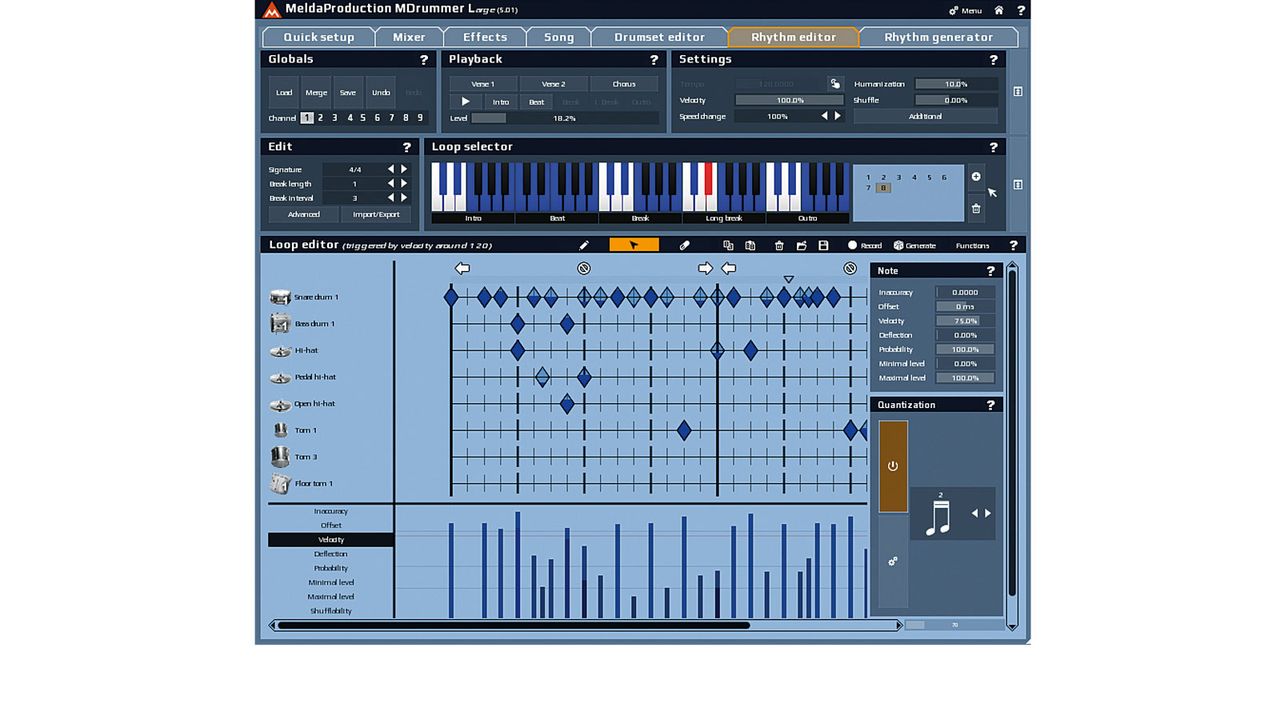Switch to the Song tab
1280x720 pixels.
click(x=559, y=37)
